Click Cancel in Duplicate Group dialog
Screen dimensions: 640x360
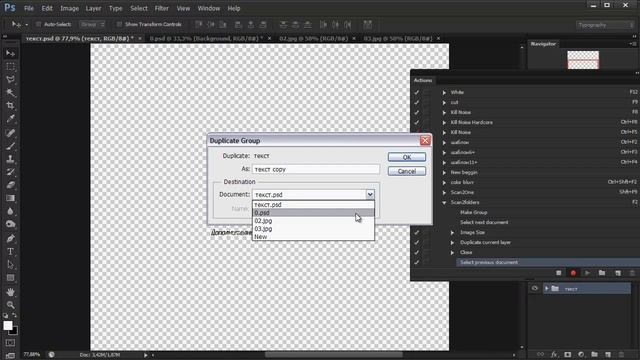(x=407, y=171)
